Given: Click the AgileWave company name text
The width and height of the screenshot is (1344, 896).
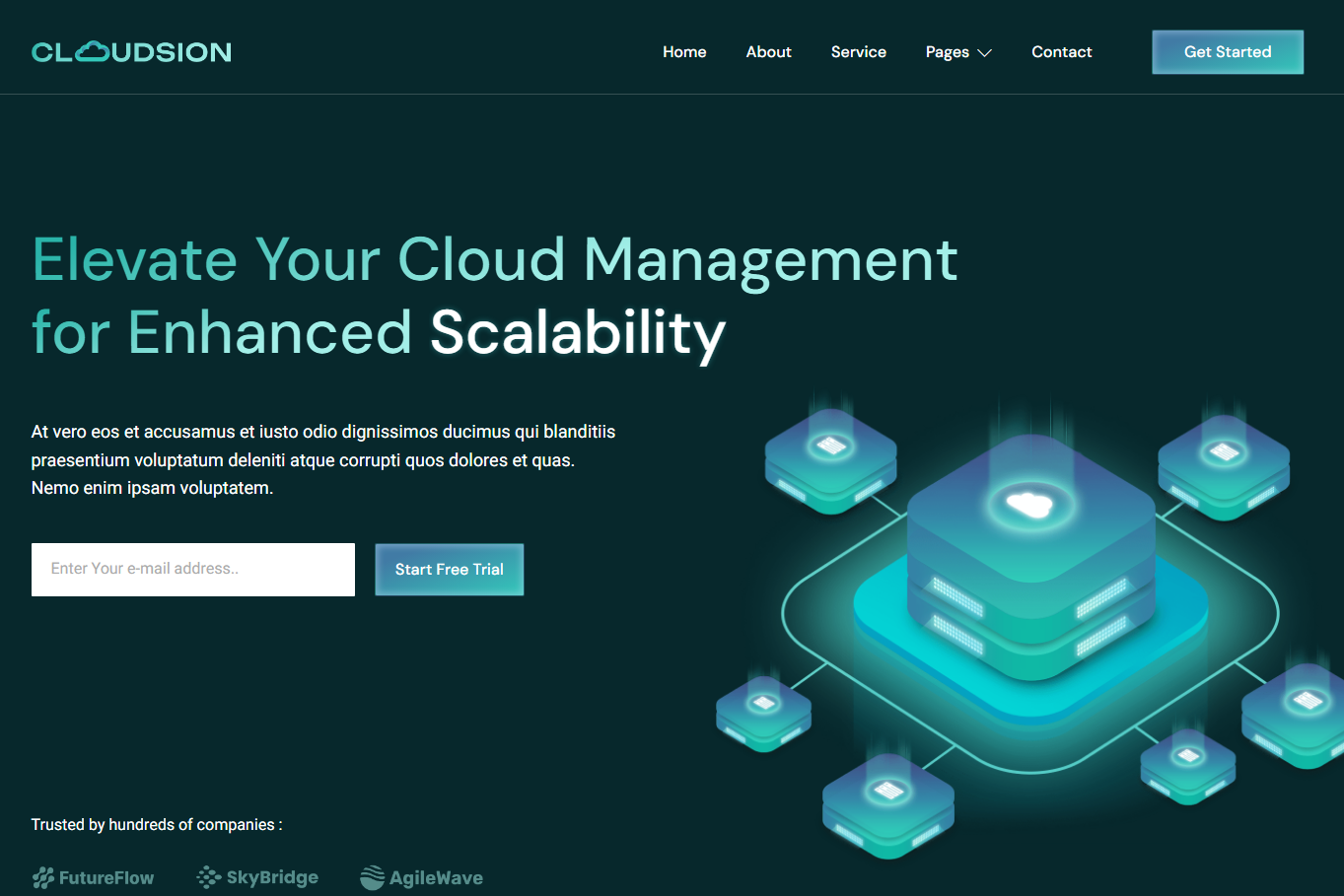Looking at the screenshot, I should coord(436,877).
